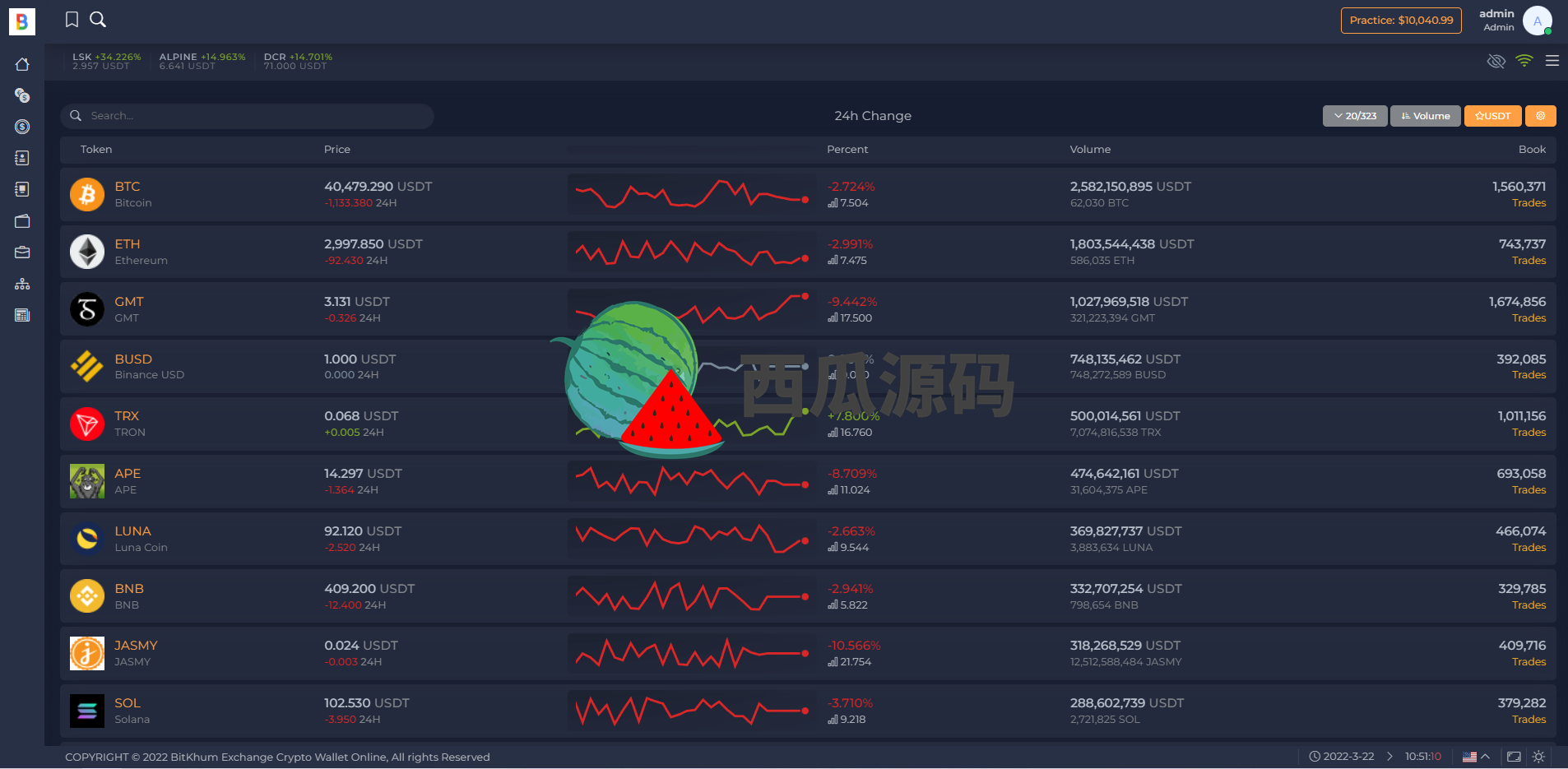Open the admin user avatar menu

tap(1538, 21)
